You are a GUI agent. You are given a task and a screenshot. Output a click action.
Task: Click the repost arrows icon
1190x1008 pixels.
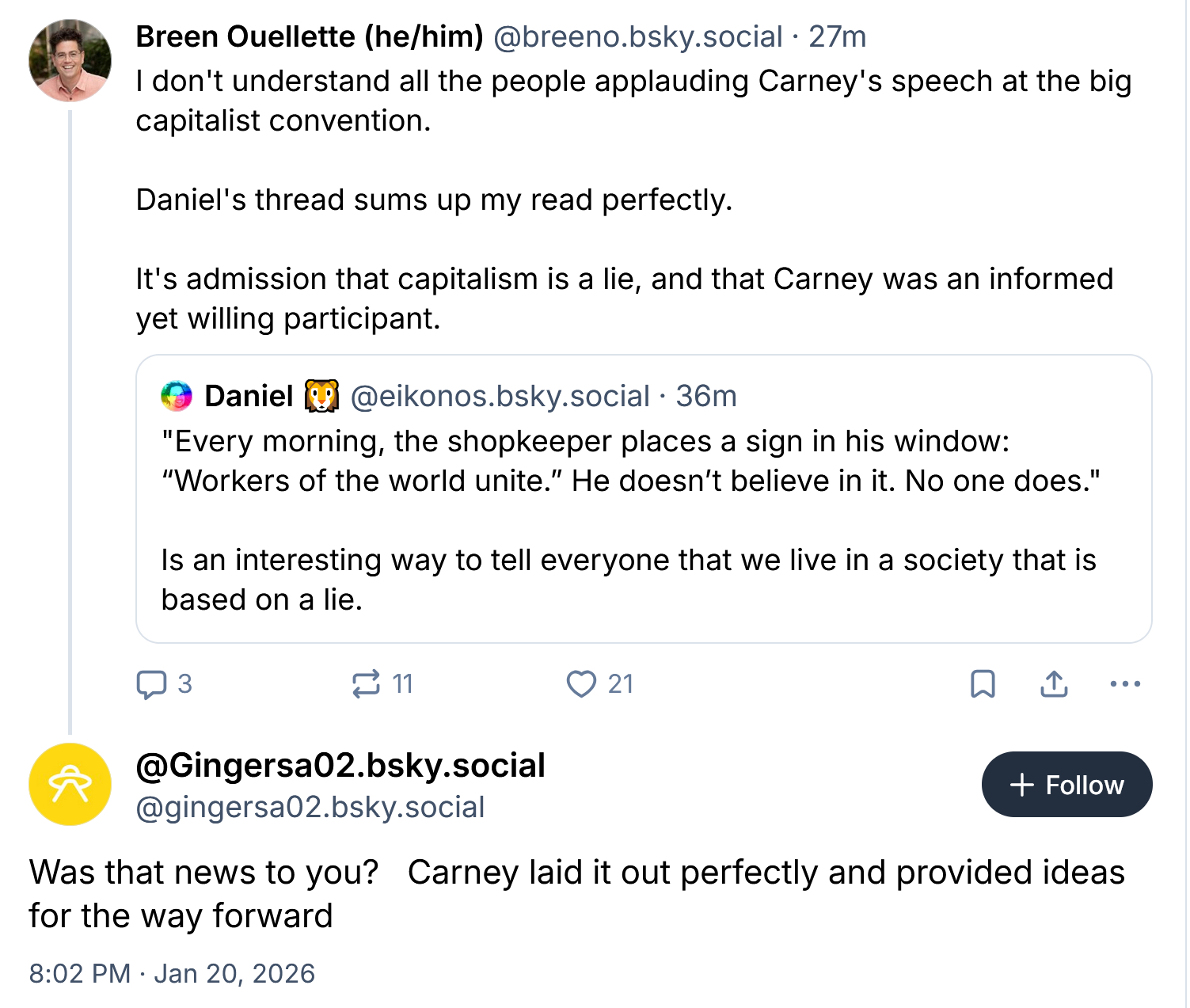tap(366, 684)
